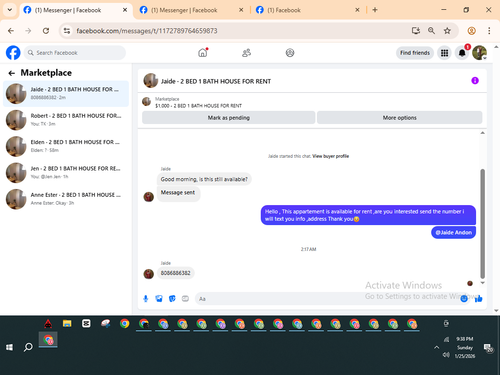500x375 pixels.
Task: Open the Groups icon in top navigation
Action: pos(290,53)
